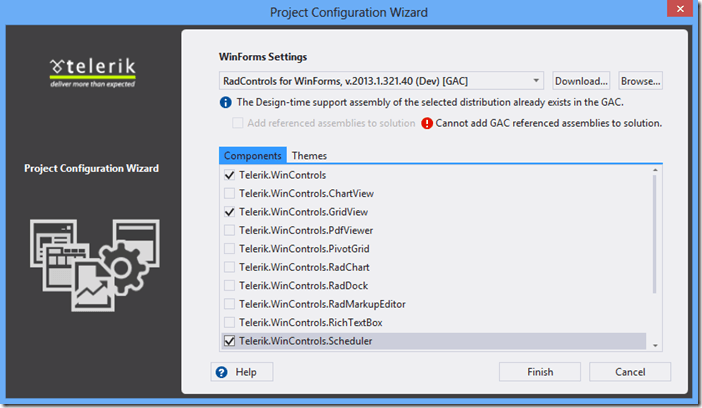Screen dimensions: 702x408
Task: Click the Download... button
Action: pyautogui.click(x=581, y=81)
